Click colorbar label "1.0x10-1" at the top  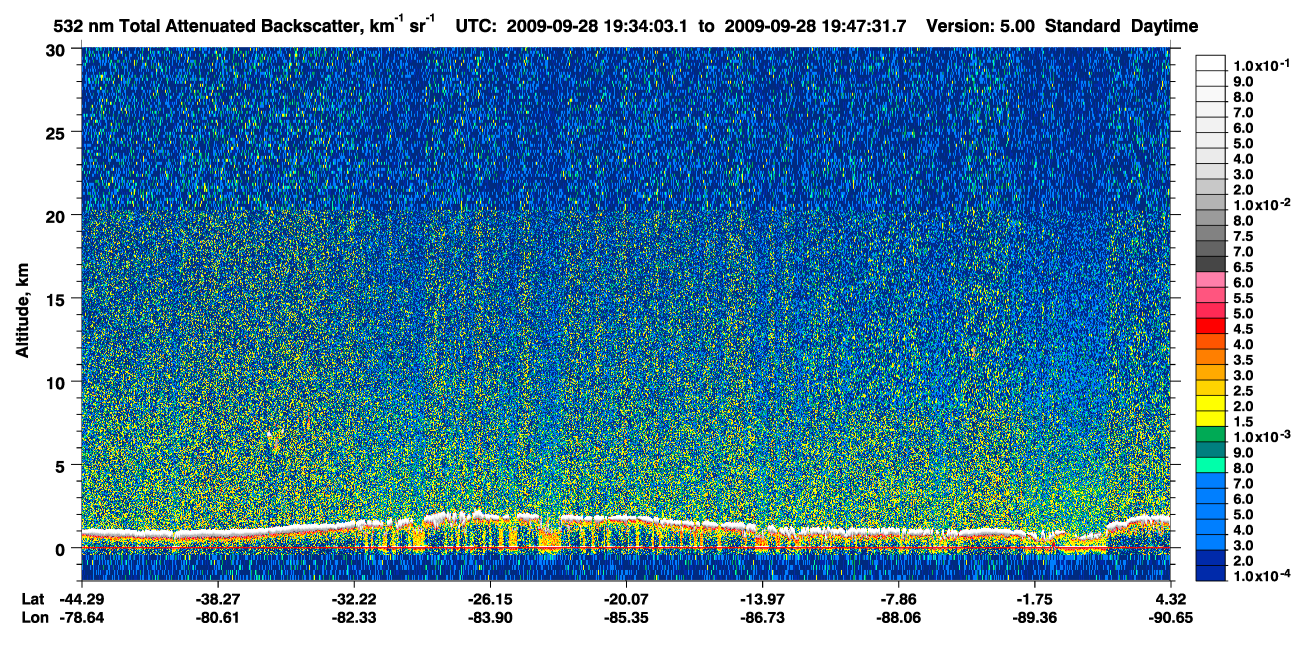[x=1261, y=63]
